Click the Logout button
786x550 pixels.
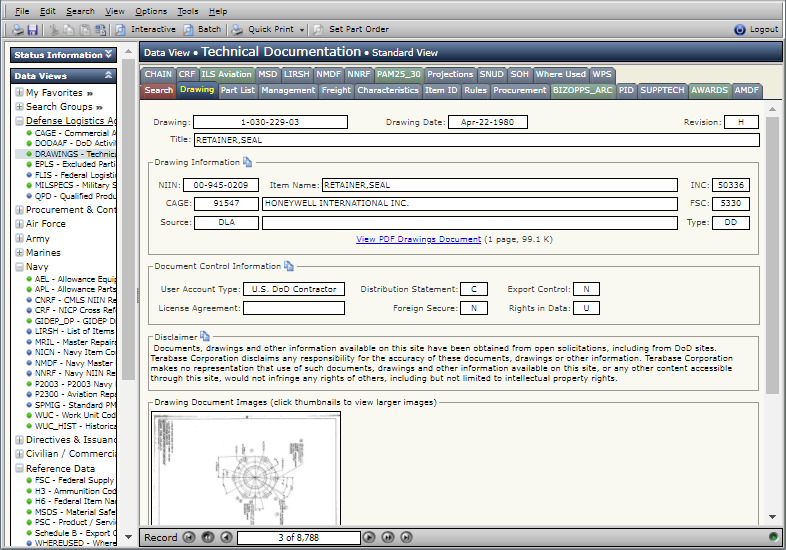[756, 30]
